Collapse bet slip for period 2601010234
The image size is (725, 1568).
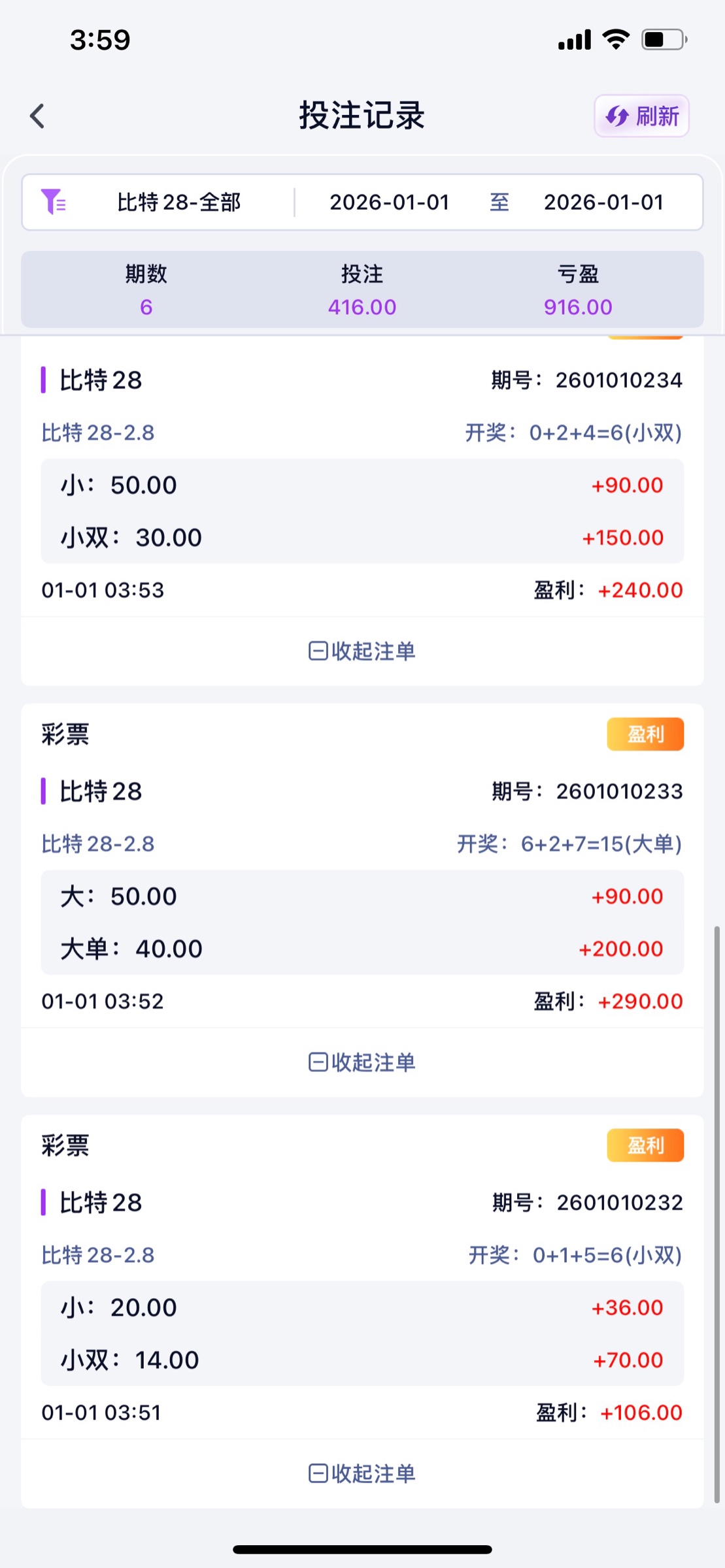[x=362, y=651]
